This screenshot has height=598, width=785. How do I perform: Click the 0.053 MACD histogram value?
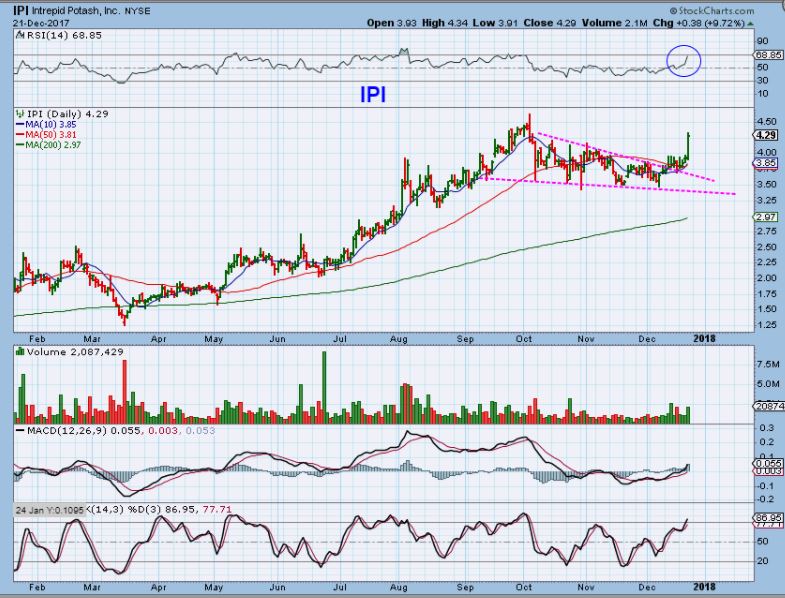(200, 431)
